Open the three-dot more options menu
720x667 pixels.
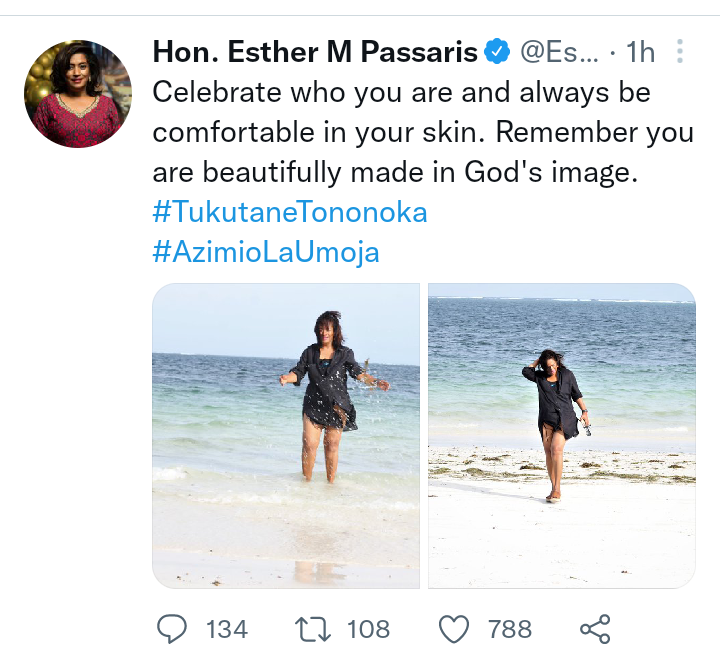click(680, 51)
